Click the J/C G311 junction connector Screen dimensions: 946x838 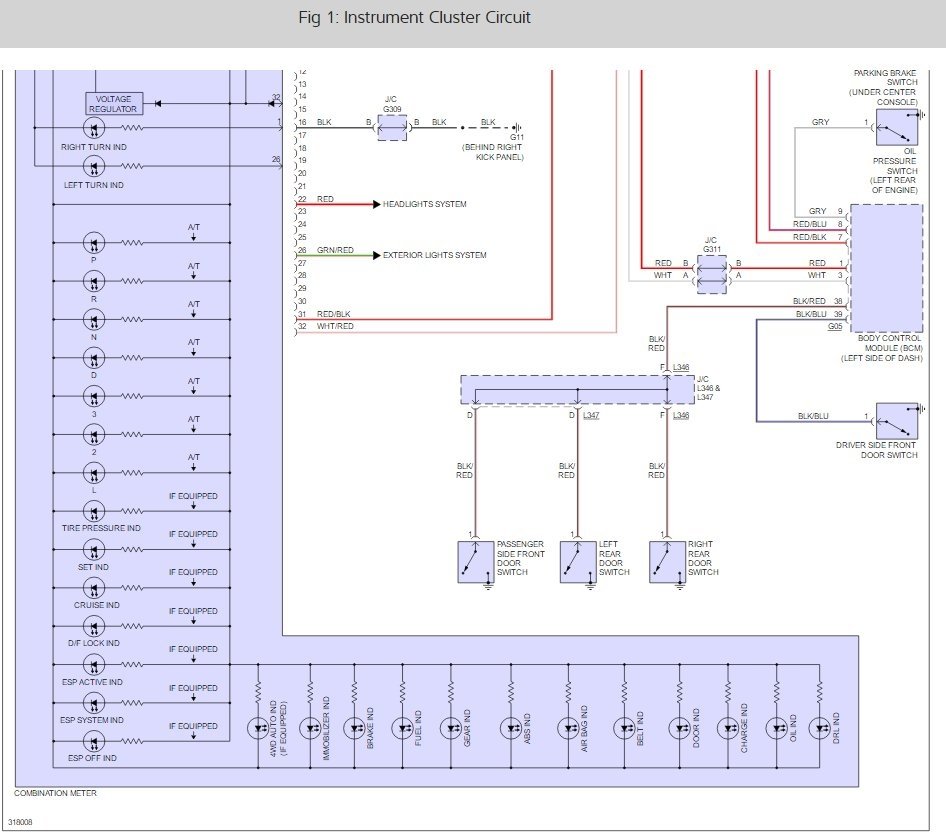click(x=712, y=275)
